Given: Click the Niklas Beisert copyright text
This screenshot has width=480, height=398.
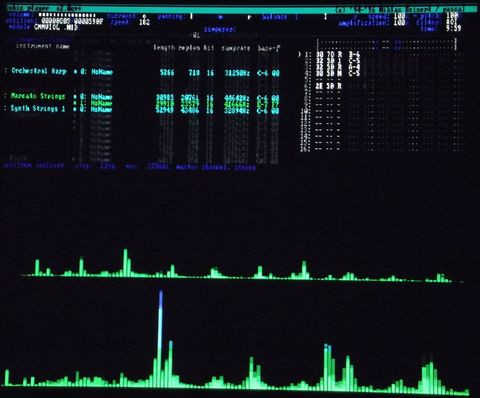Looking at the screenshot, I should coord(399,9).
